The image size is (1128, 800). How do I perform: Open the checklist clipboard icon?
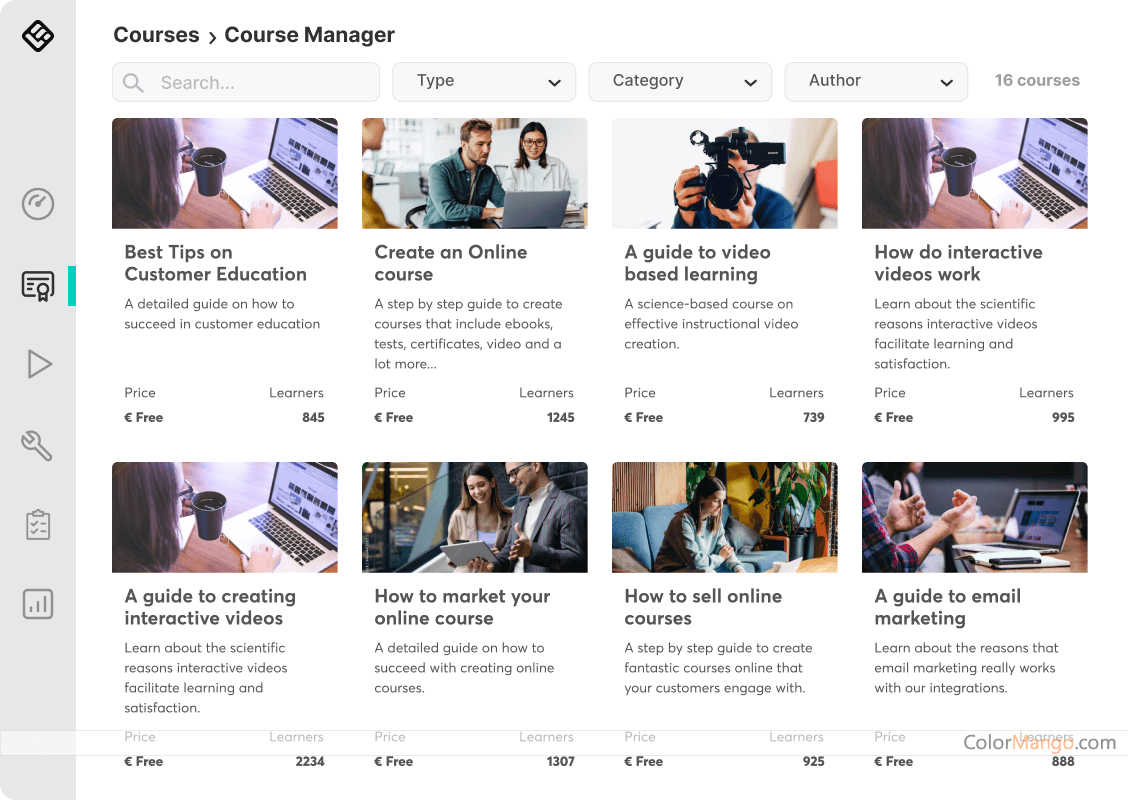[x=38, y=525]
